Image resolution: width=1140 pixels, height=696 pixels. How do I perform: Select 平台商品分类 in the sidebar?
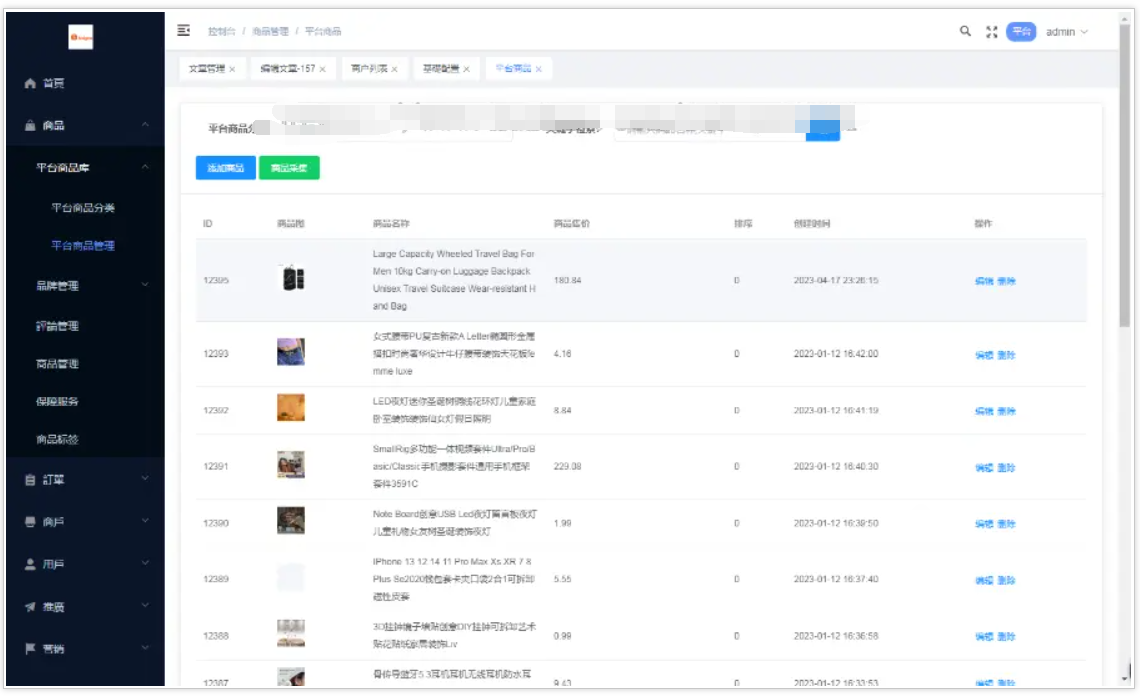pos(83,208)
